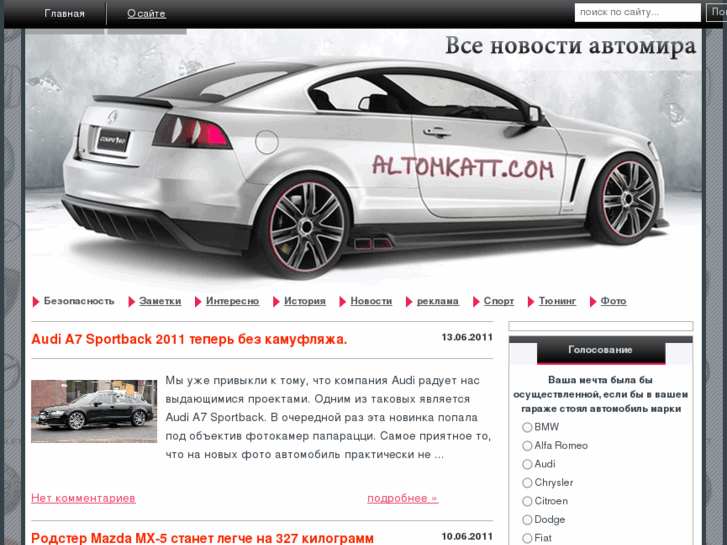Select the Fiat poll option
Image resolution: width=727 pixels, height=545 pixels.
[x=527, y=539]
